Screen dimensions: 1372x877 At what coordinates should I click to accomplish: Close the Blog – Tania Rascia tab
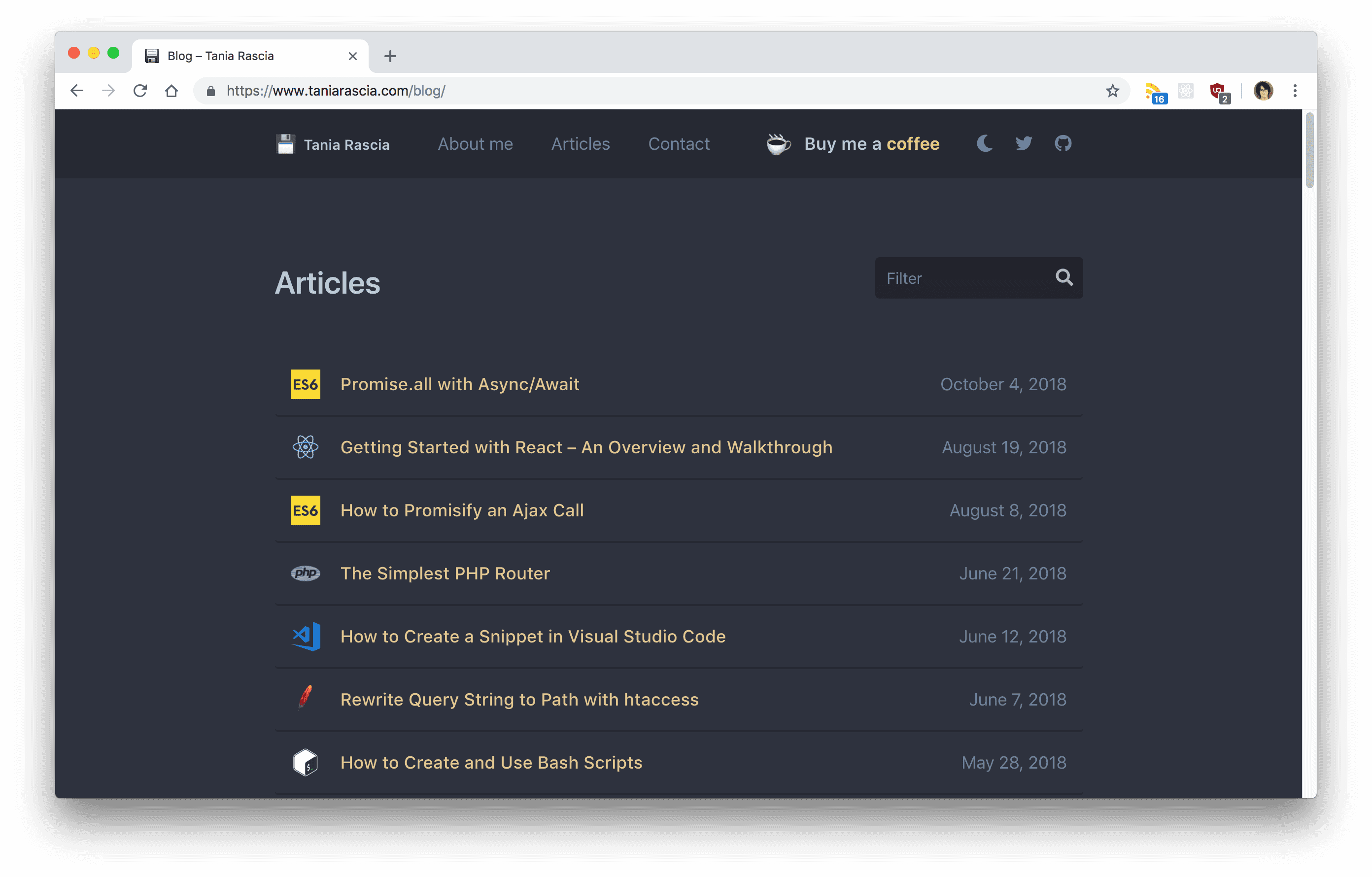(353, 56)
